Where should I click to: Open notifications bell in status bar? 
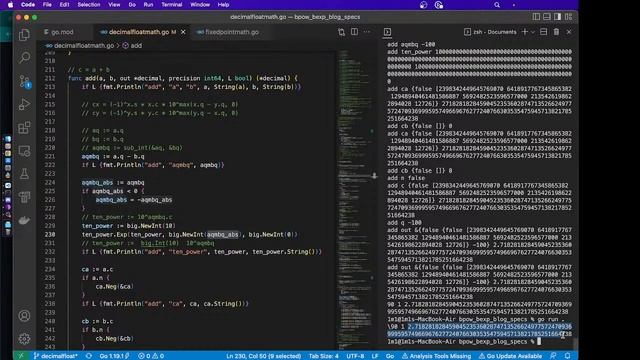tap(567, 356)
